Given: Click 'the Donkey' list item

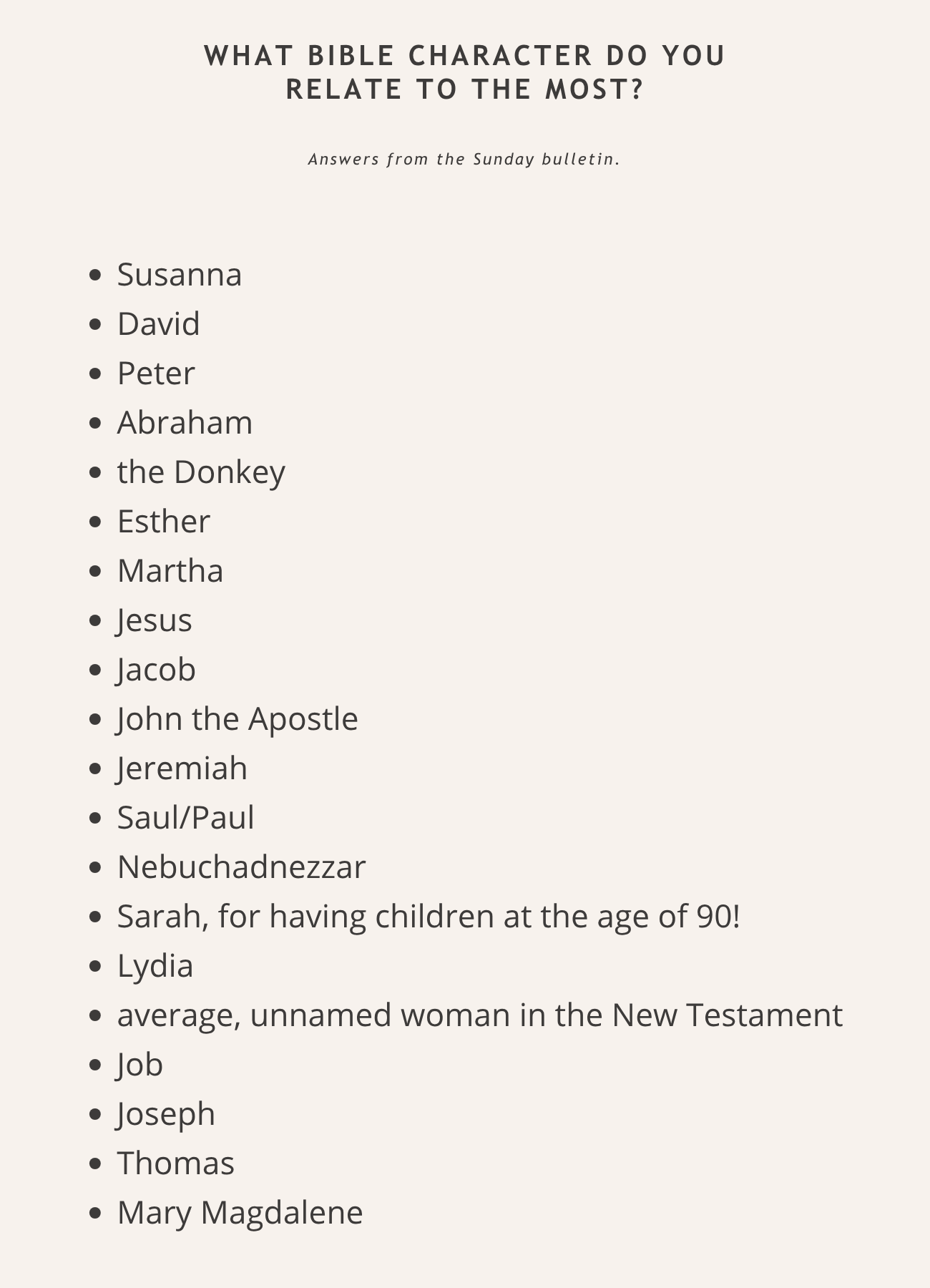Looking at the screenshot, I should click(x=201, y=472).
